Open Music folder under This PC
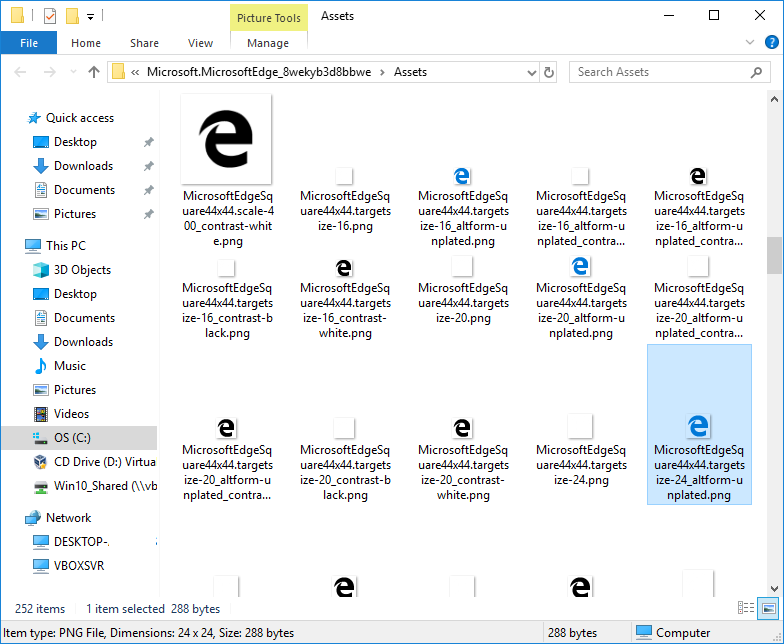784x644 pixels. pyautogui.click(x=70, y=366)
